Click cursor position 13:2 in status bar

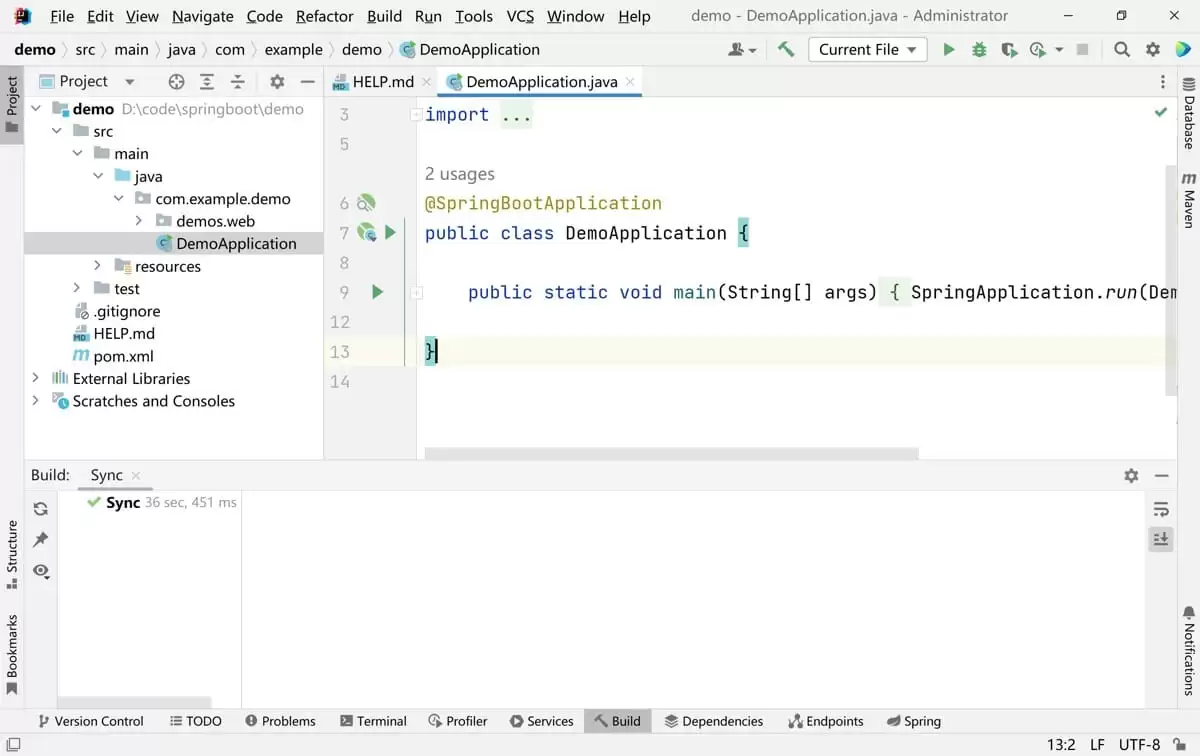tap(1061, 744)
